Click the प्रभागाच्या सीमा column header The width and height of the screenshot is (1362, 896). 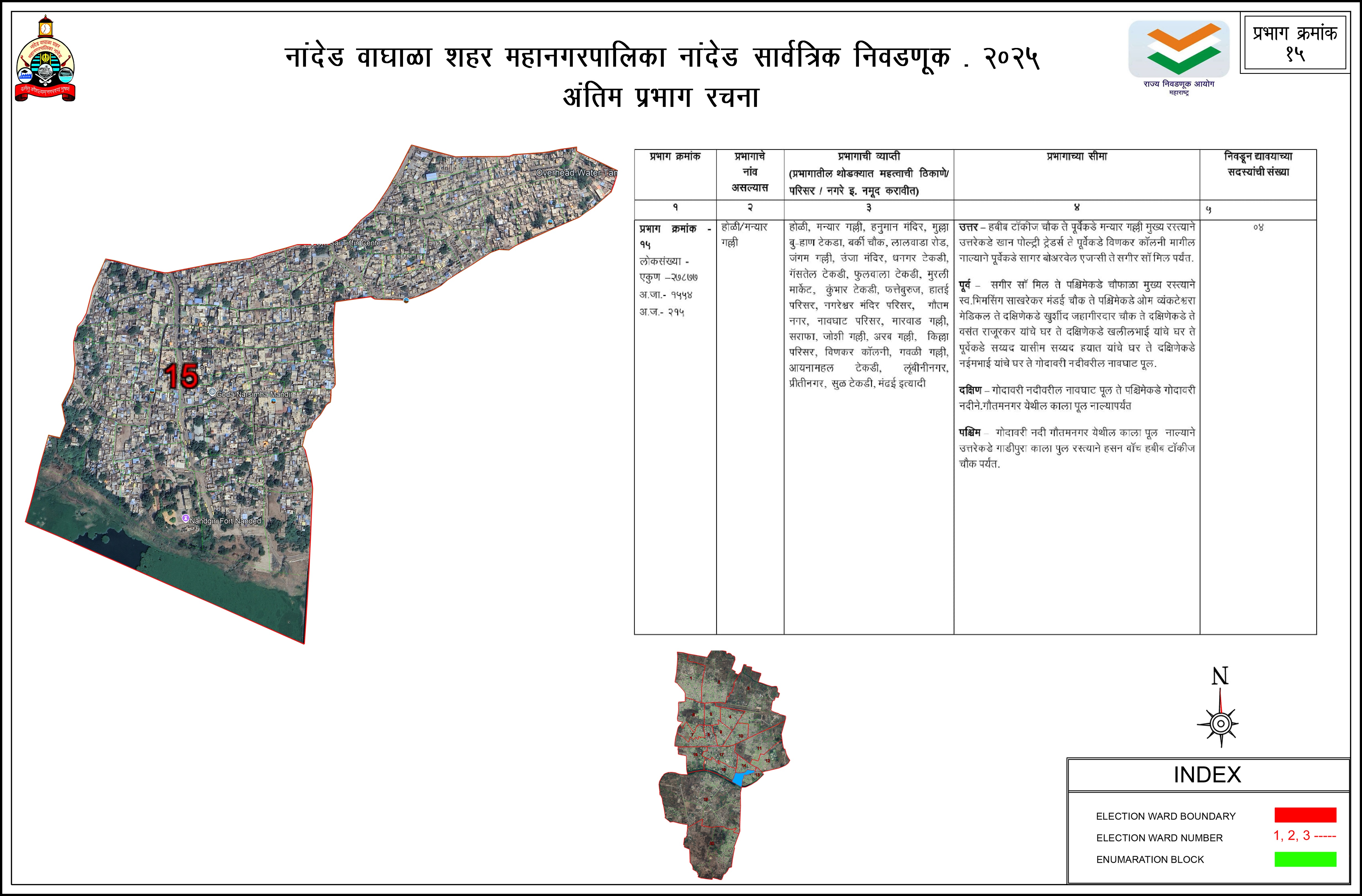[x=1076, y=156]
